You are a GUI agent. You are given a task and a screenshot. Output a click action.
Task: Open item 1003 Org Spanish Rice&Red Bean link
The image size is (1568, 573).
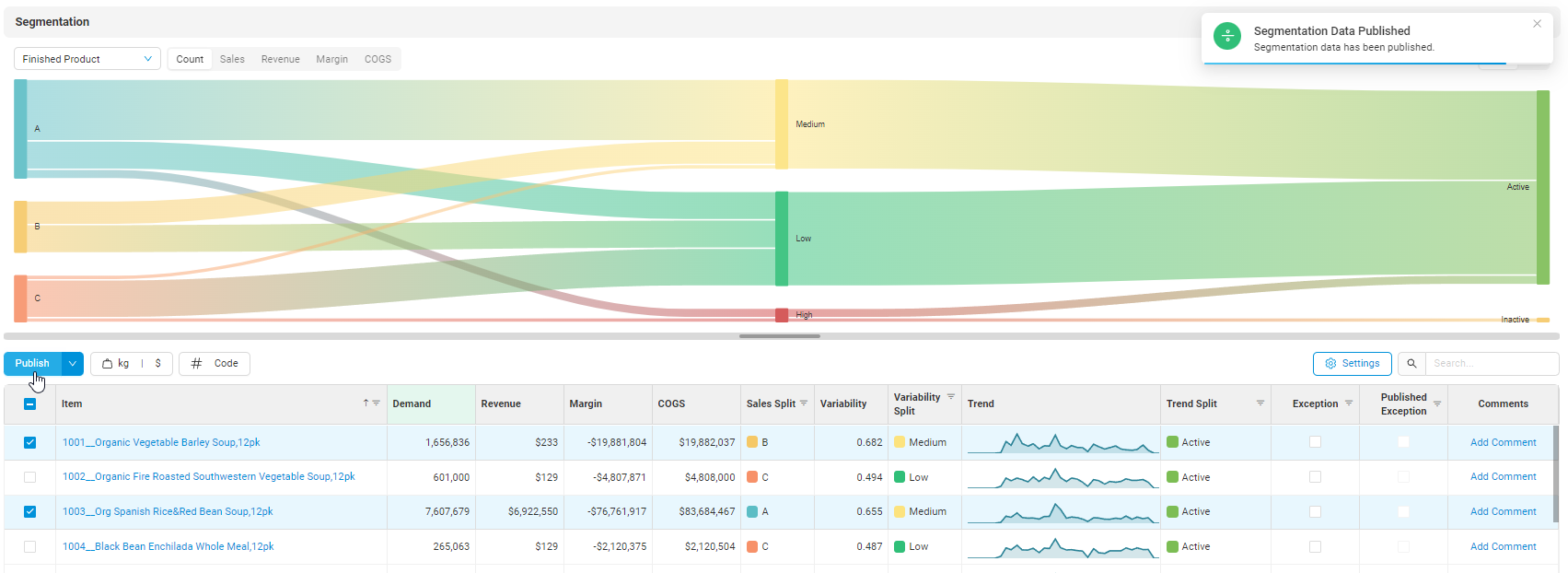(168, 511)
